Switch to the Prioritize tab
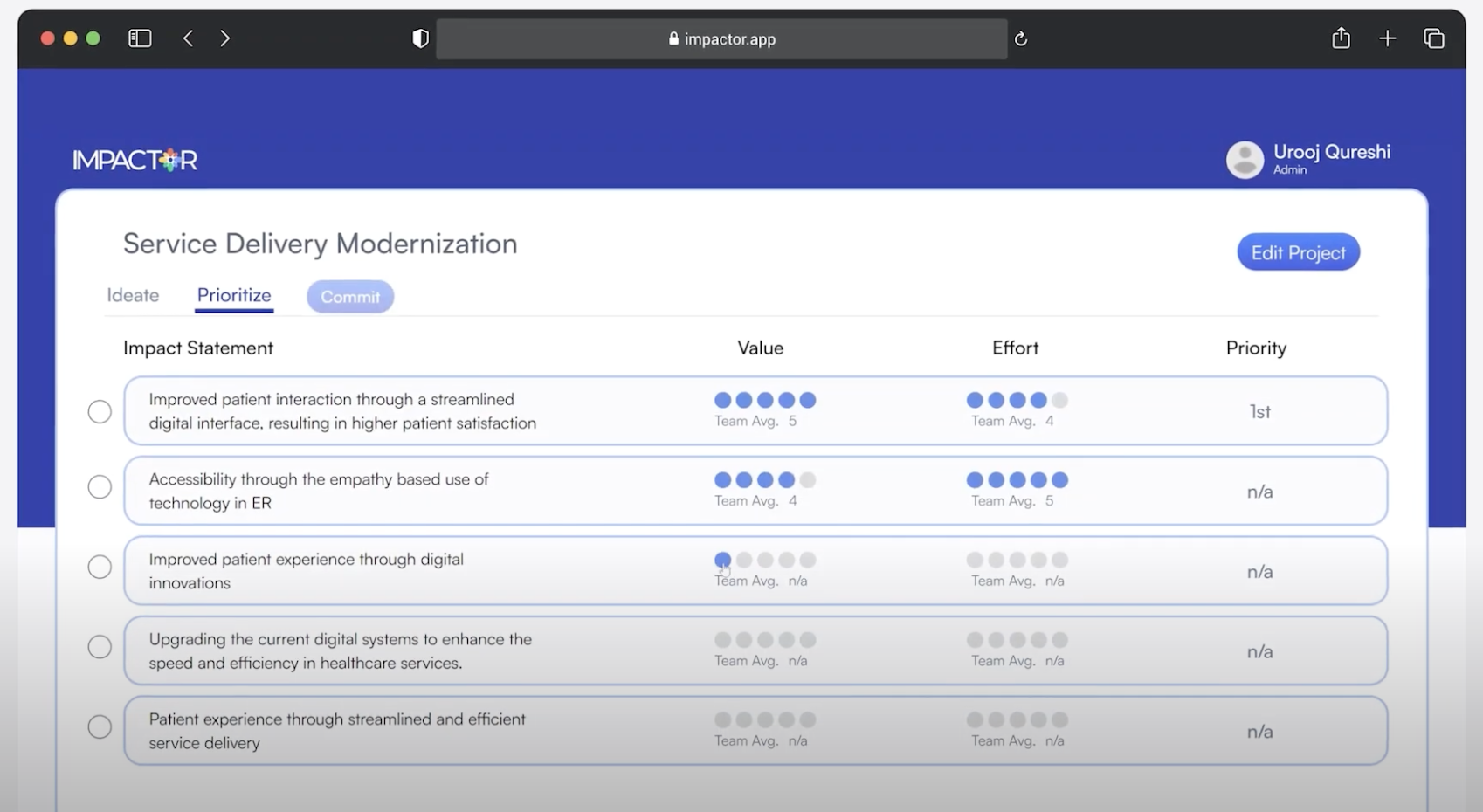The height and width of the screenshot is (812, 1483). 234,295
